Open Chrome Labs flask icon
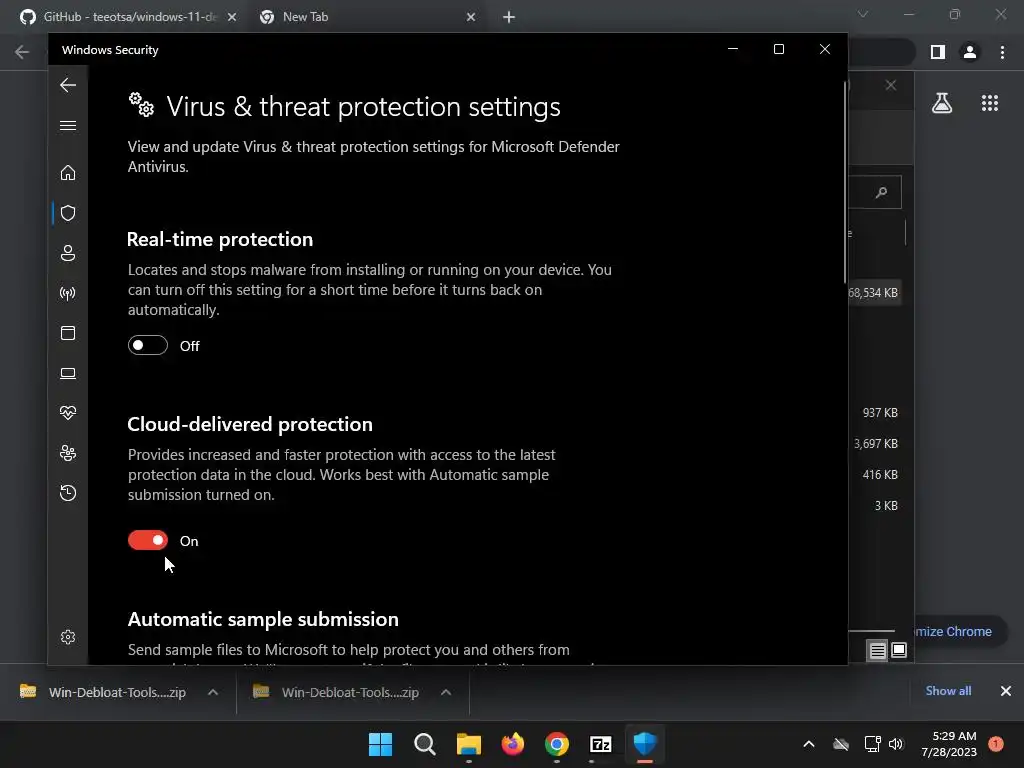This screenshot has height=768, width=1024. coord(942,103)
